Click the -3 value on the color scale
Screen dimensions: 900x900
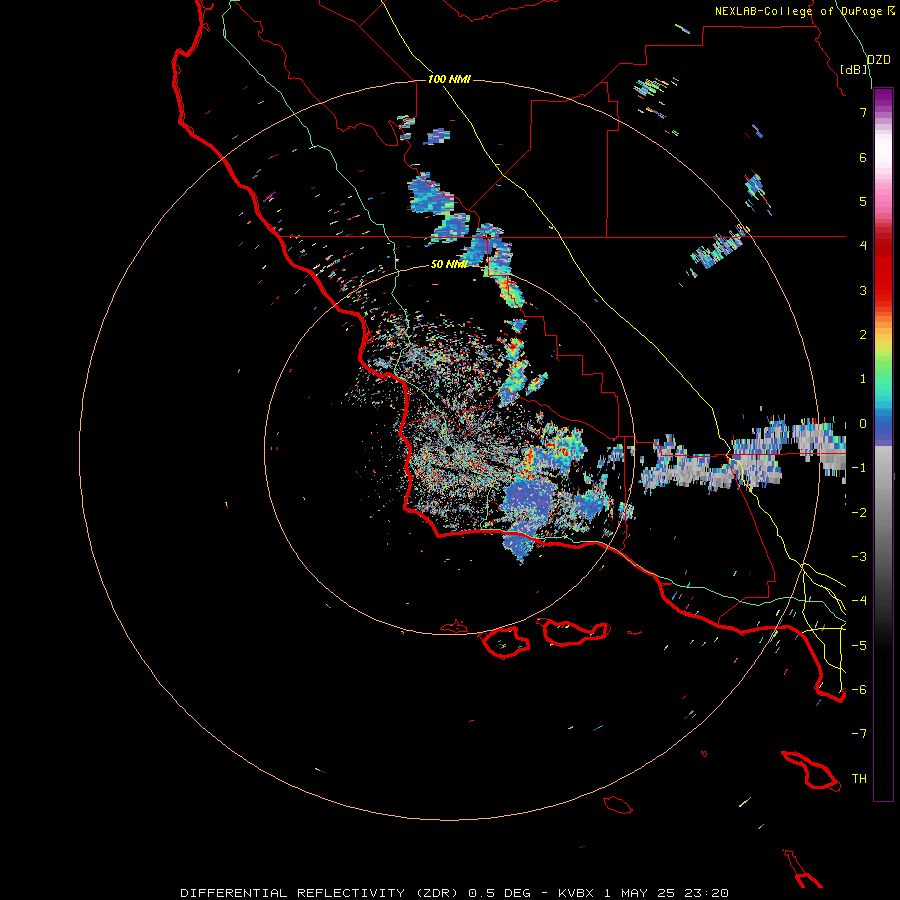859,557
